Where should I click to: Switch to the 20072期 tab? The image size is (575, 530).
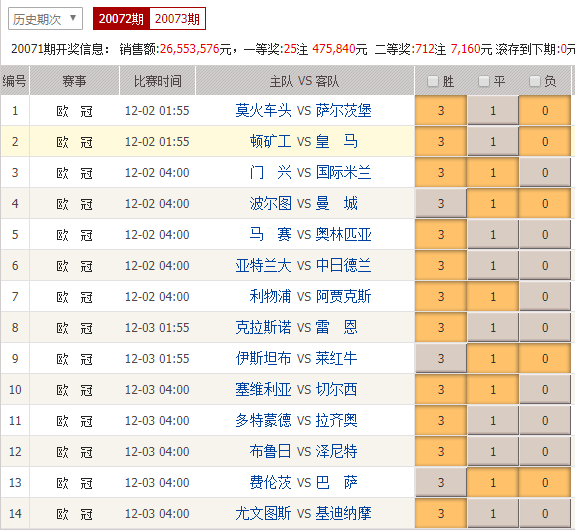[121, 18]
